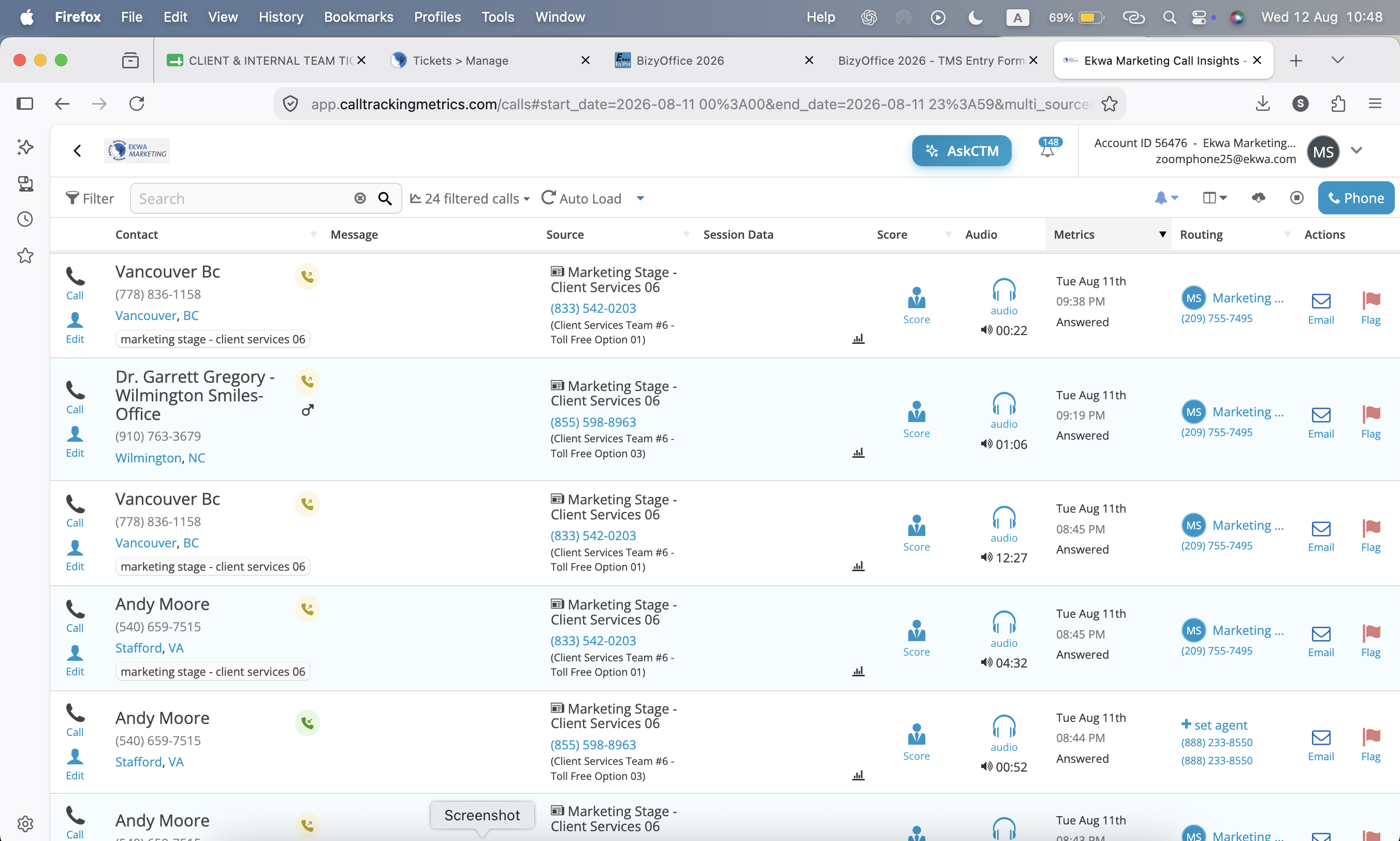Screen dimensions: 1400x841
Task: Open the Source column filter arrow
Action: click(686, 235)
